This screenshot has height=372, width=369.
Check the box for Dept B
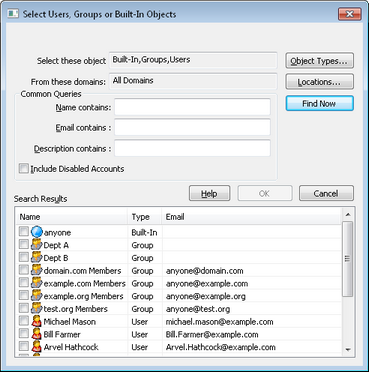click(24, 257)
